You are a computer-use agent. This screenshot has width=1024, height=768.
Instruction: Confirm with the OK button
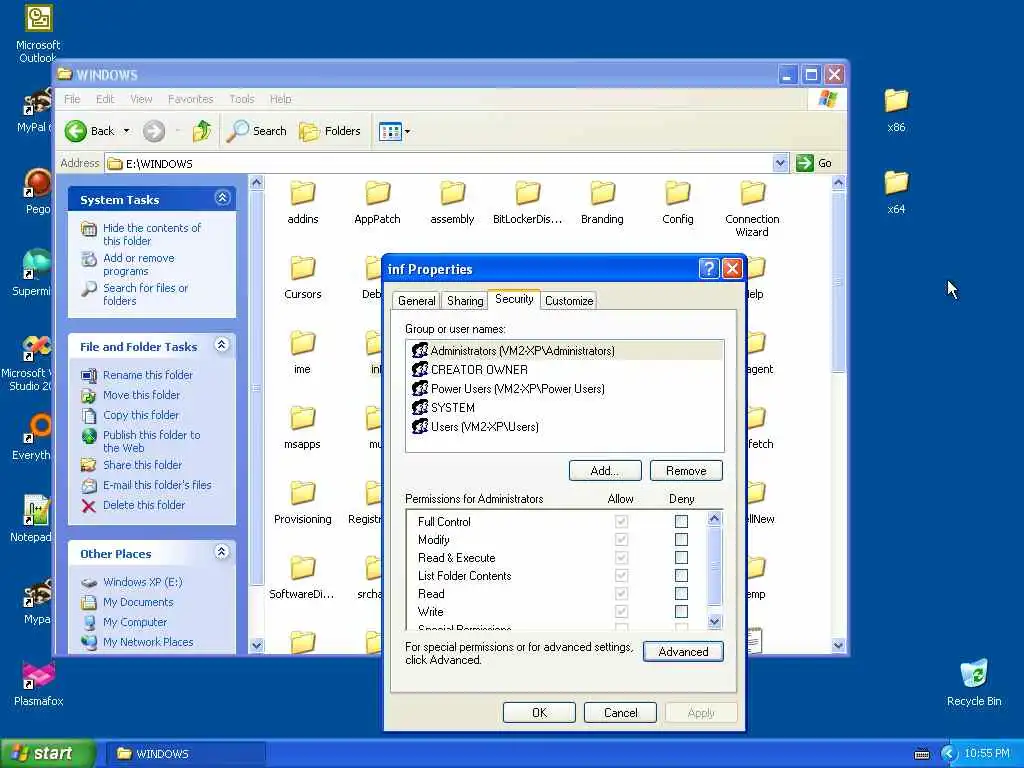coord(539,713)
